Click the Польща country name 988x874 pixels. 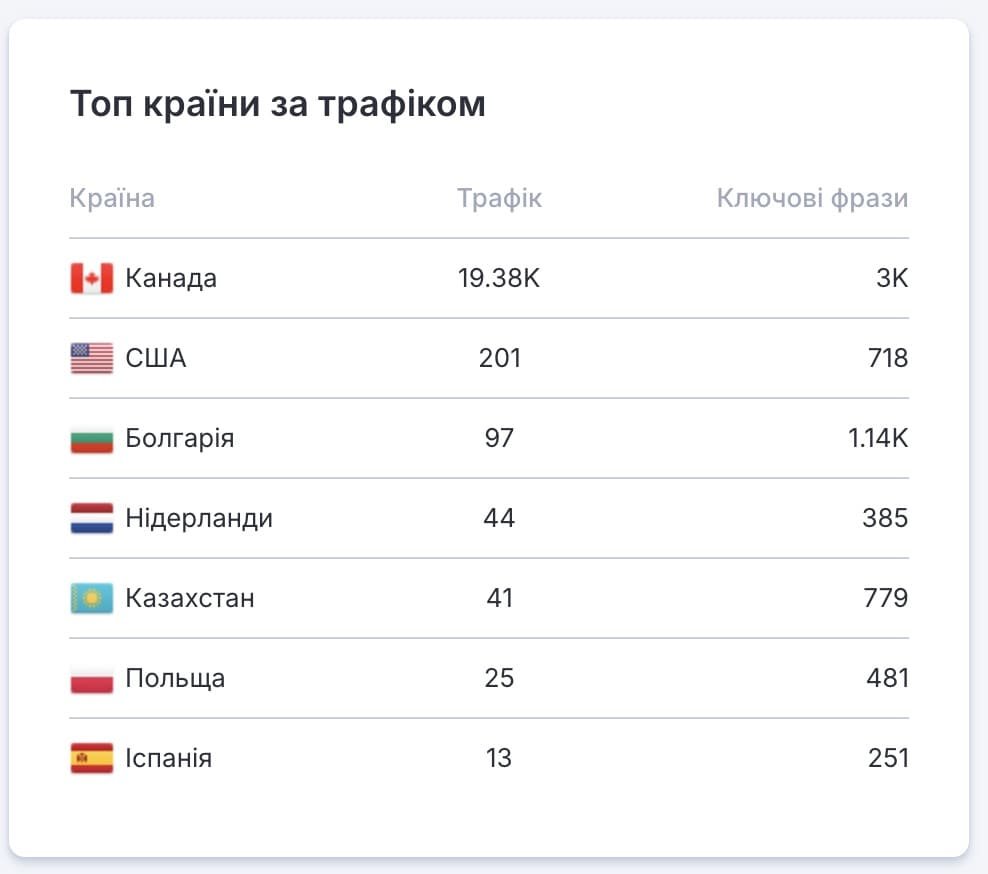pyautogui.click(x=175, y=679)
